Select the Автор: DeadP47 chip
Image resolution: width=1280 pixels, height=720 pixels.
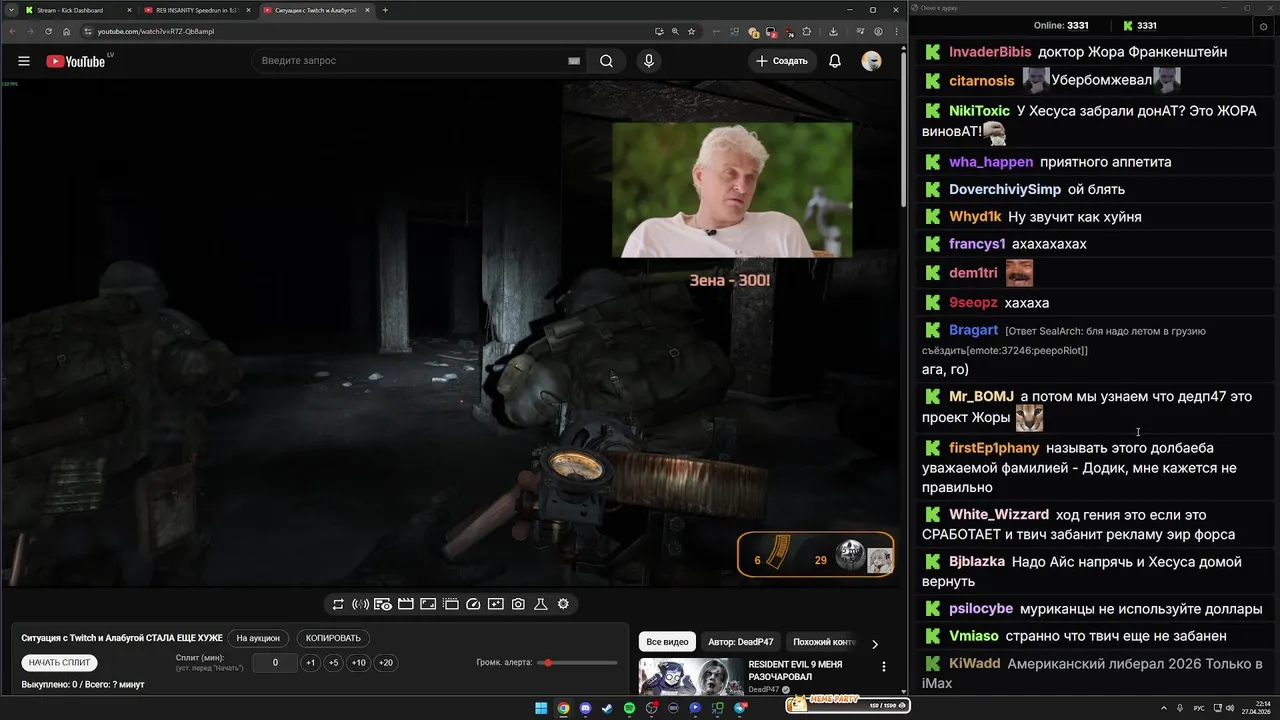coord(740,642)
